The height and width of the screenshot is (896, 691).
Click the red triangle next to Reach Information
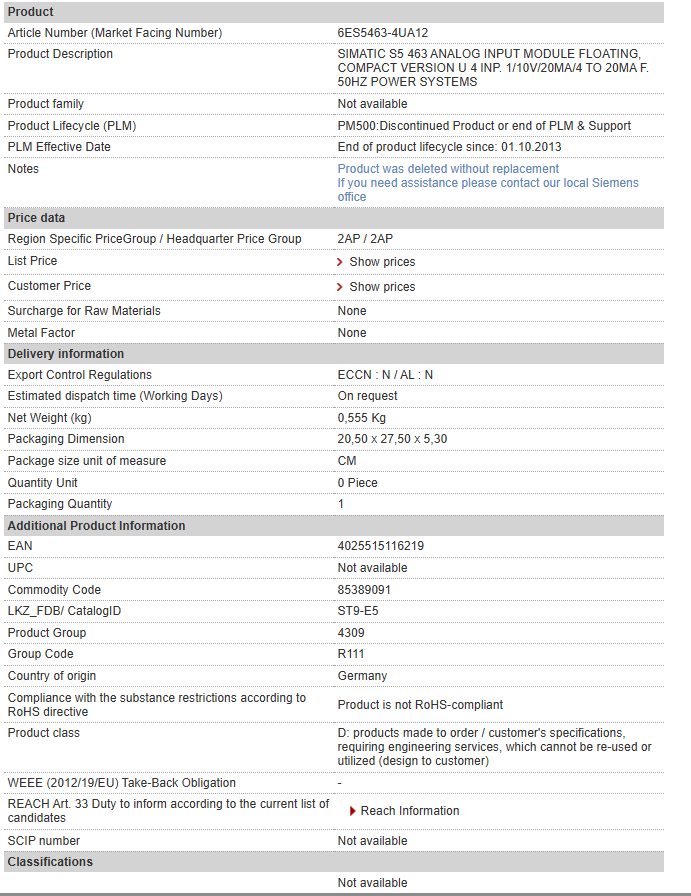point(353,811)
